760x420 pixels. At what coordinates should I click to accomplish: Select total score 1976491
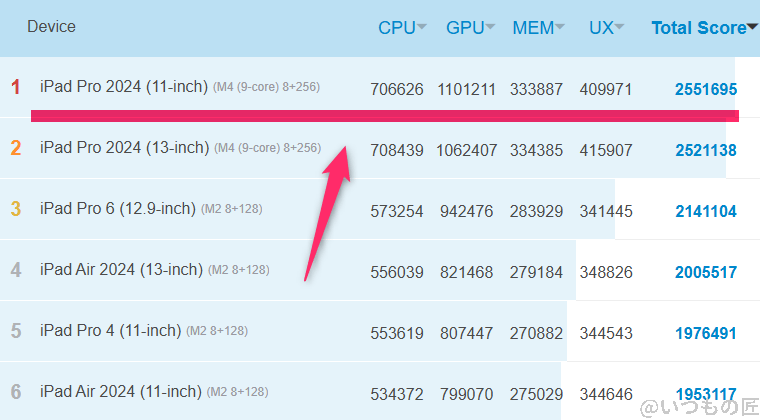[706, 333]
